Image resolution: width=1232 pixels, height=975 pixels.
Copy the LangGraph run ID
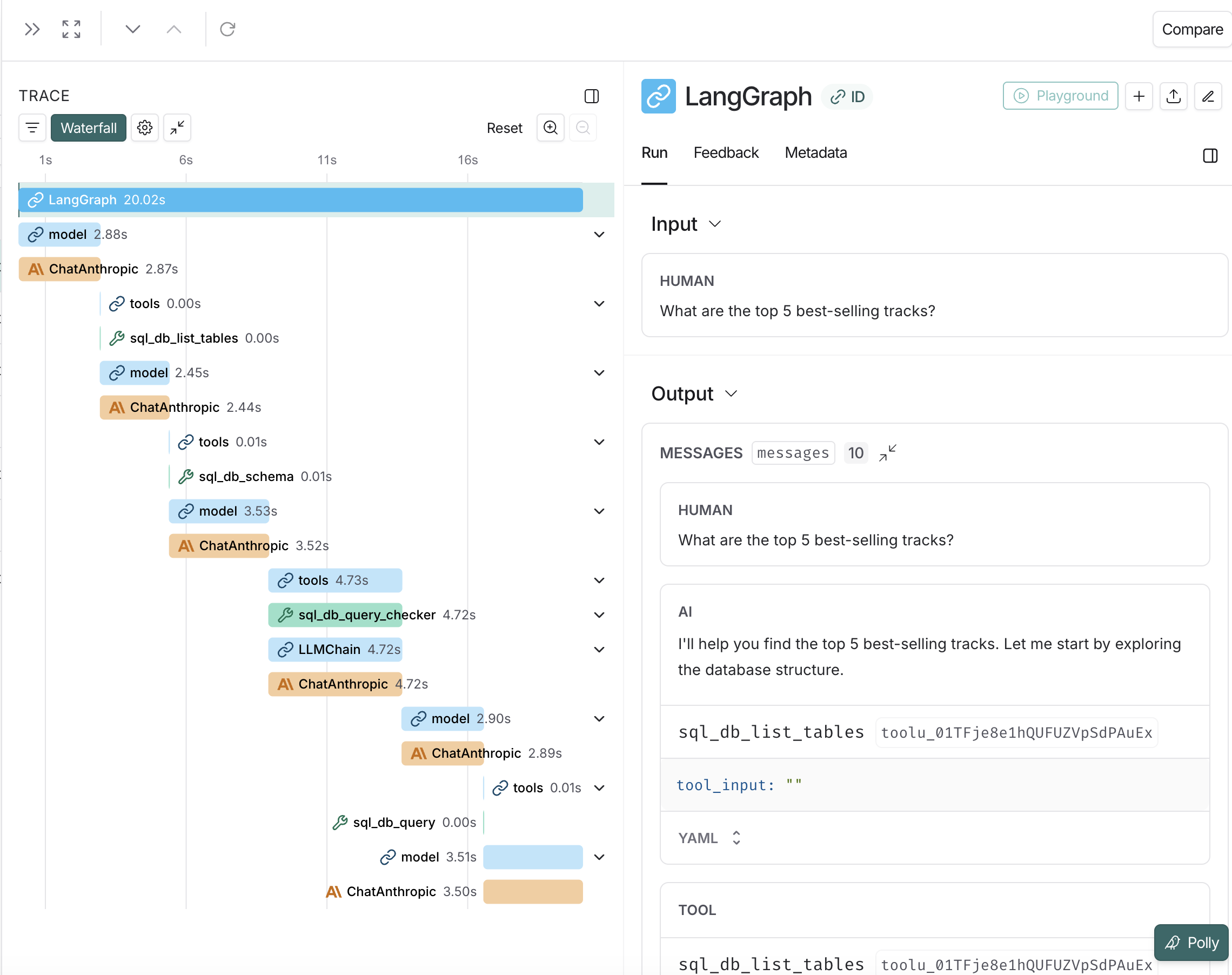click(x=847, y=96)
